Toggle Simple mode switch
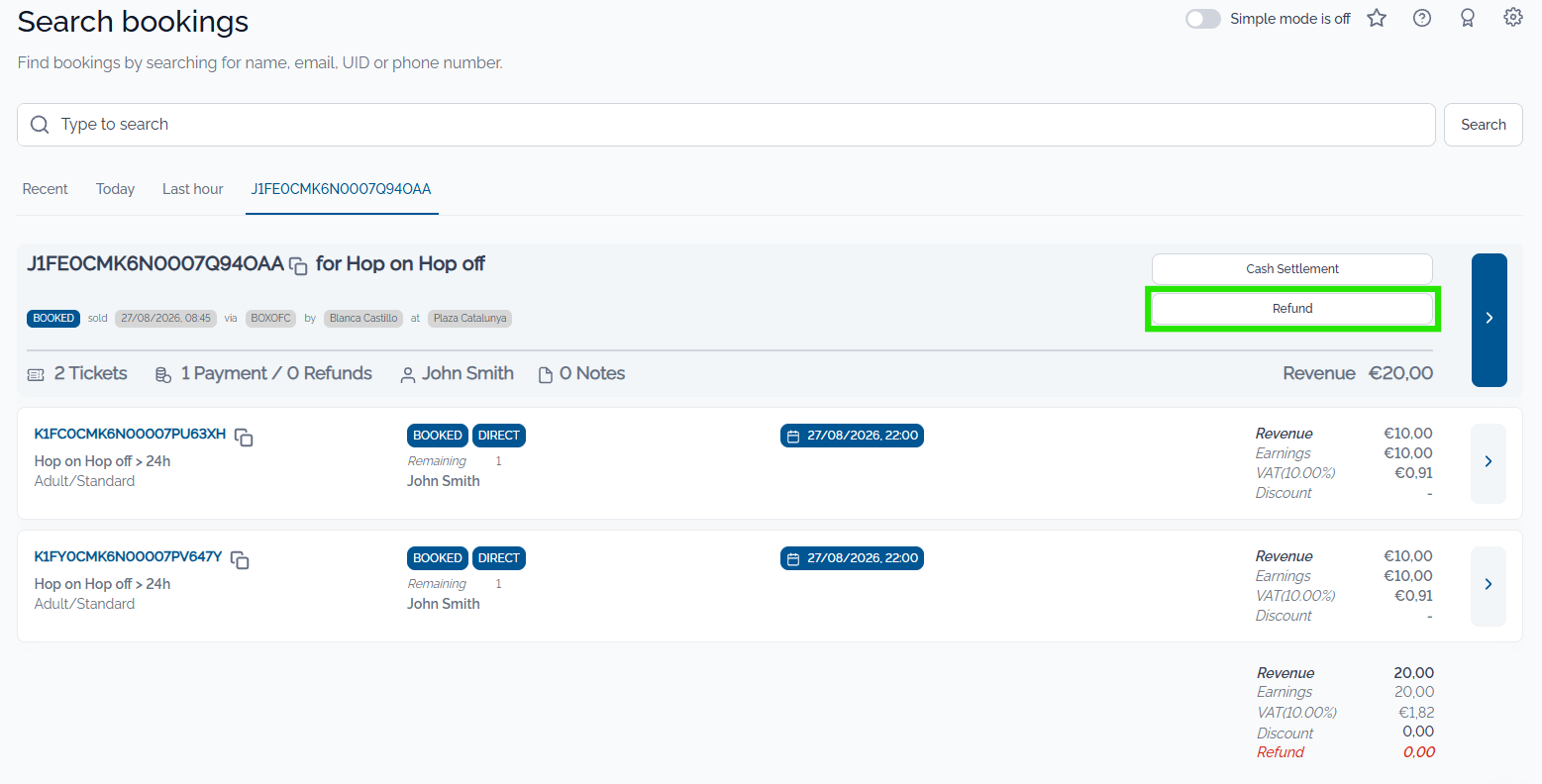Screen dimensions: 1542x784 click(1203, 19)
